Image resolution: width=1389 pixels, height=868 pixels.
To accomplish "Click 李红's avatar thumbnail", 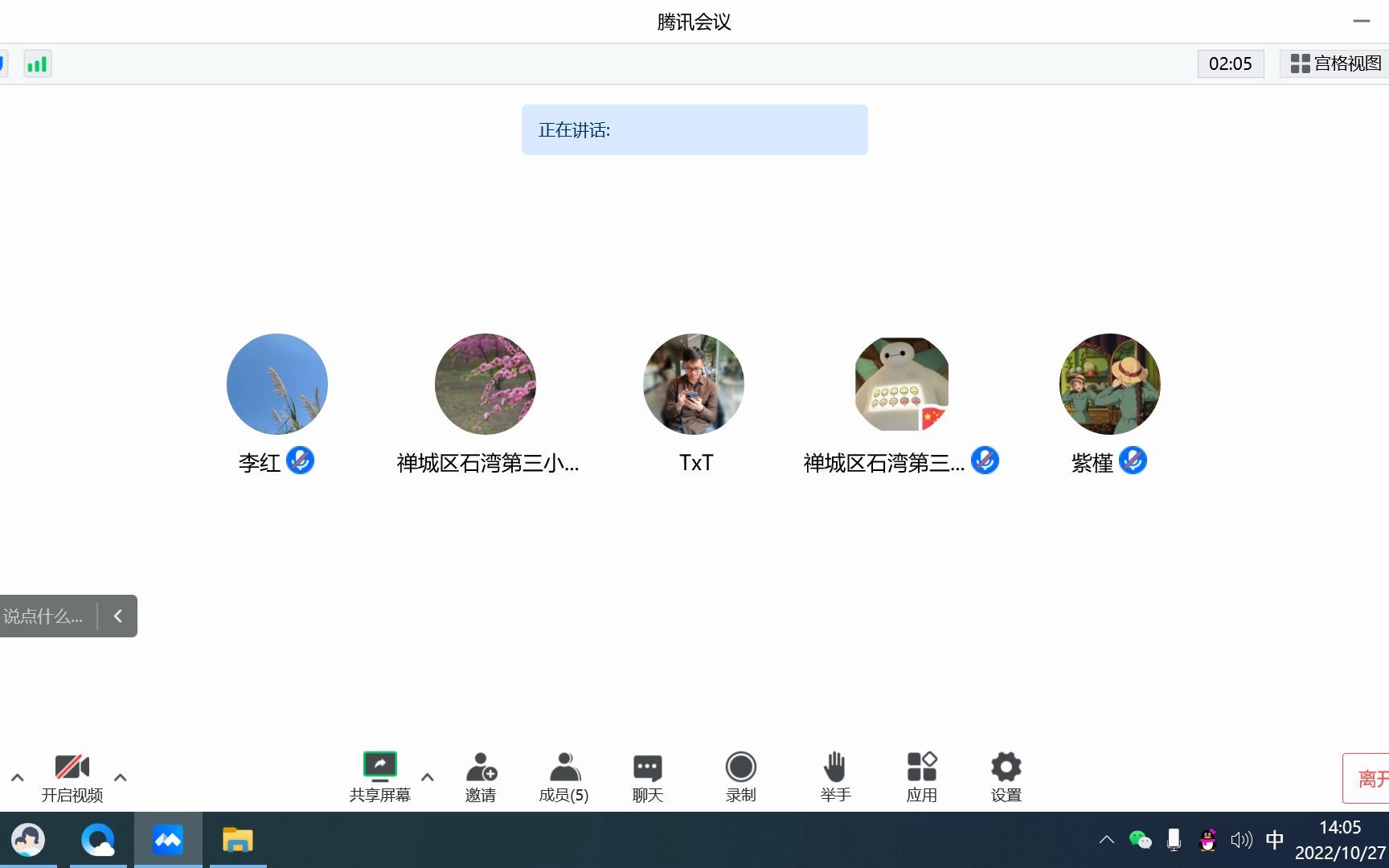I will pyautogui.click(x=277, y=384).
